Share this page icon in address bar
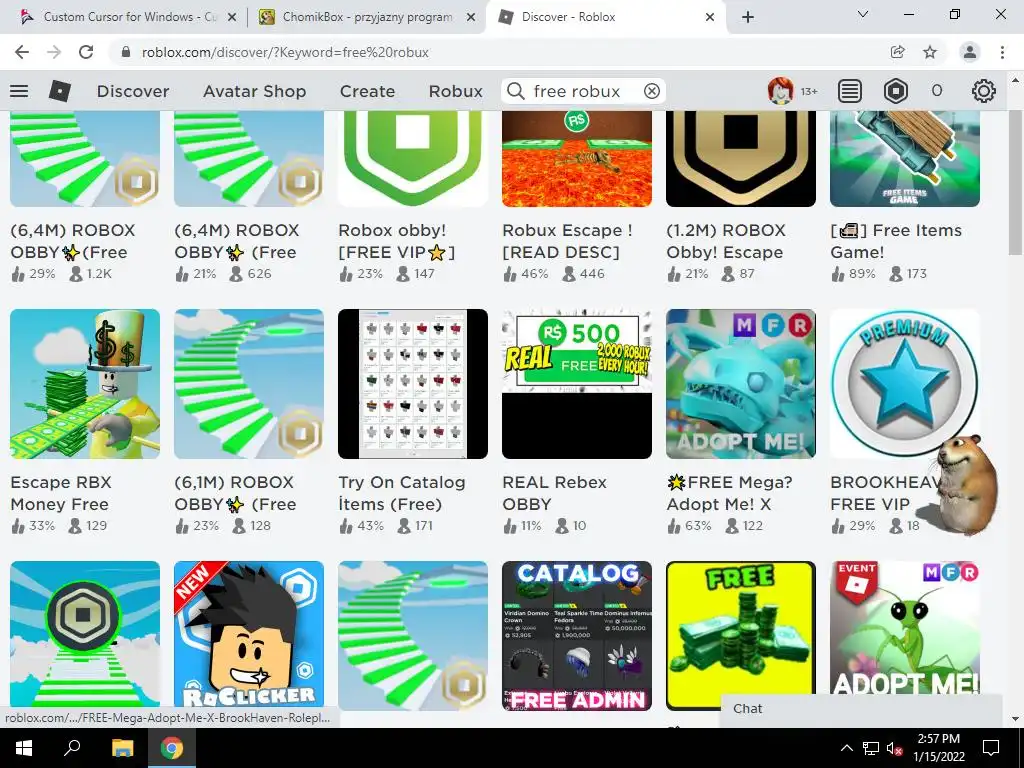The height and width of the screenshot is (768, 1024). point(897,52)
